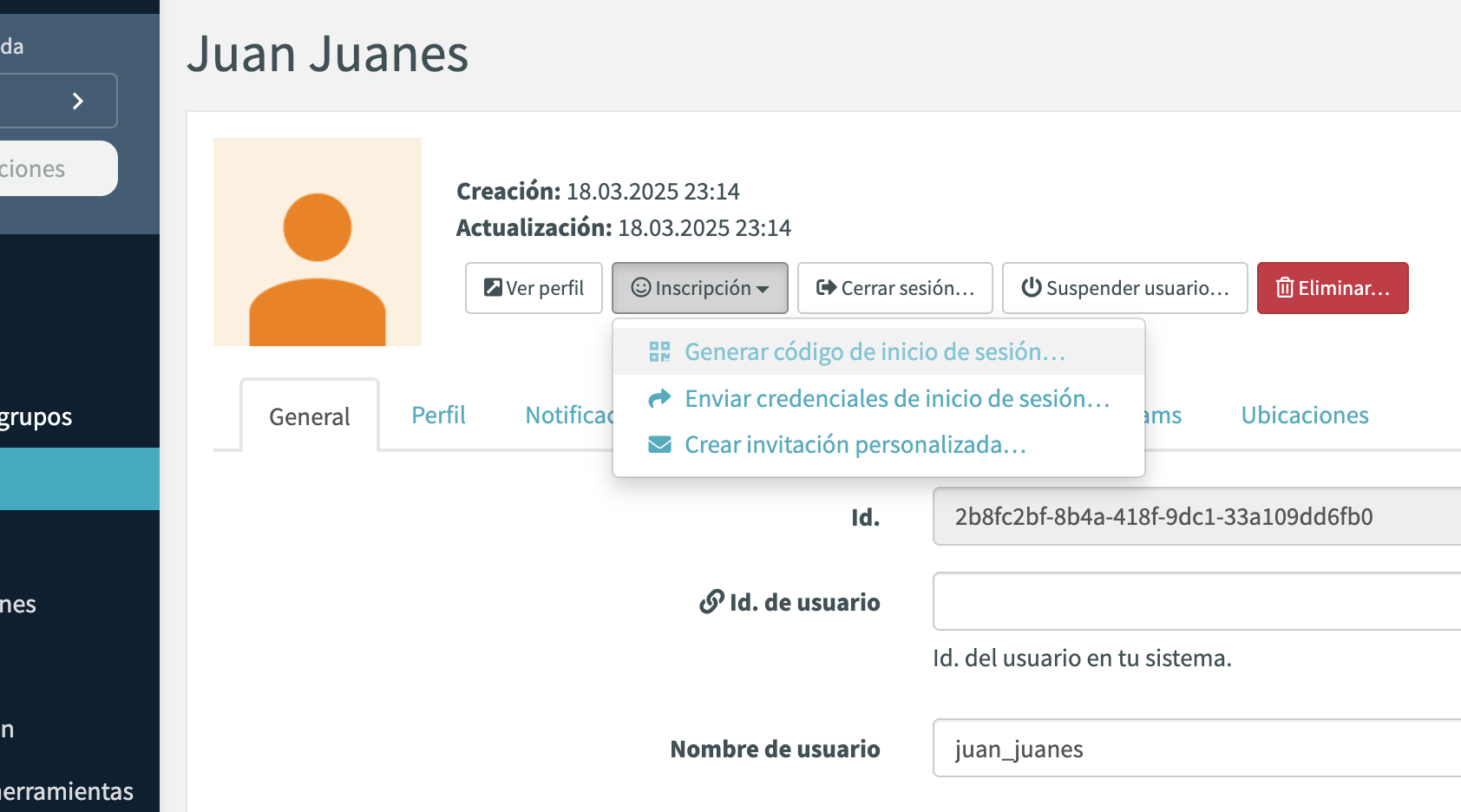Open the partially hidden Notificaciones tab
Viewport: 1461px width, 812px height.
click(568, 416)
